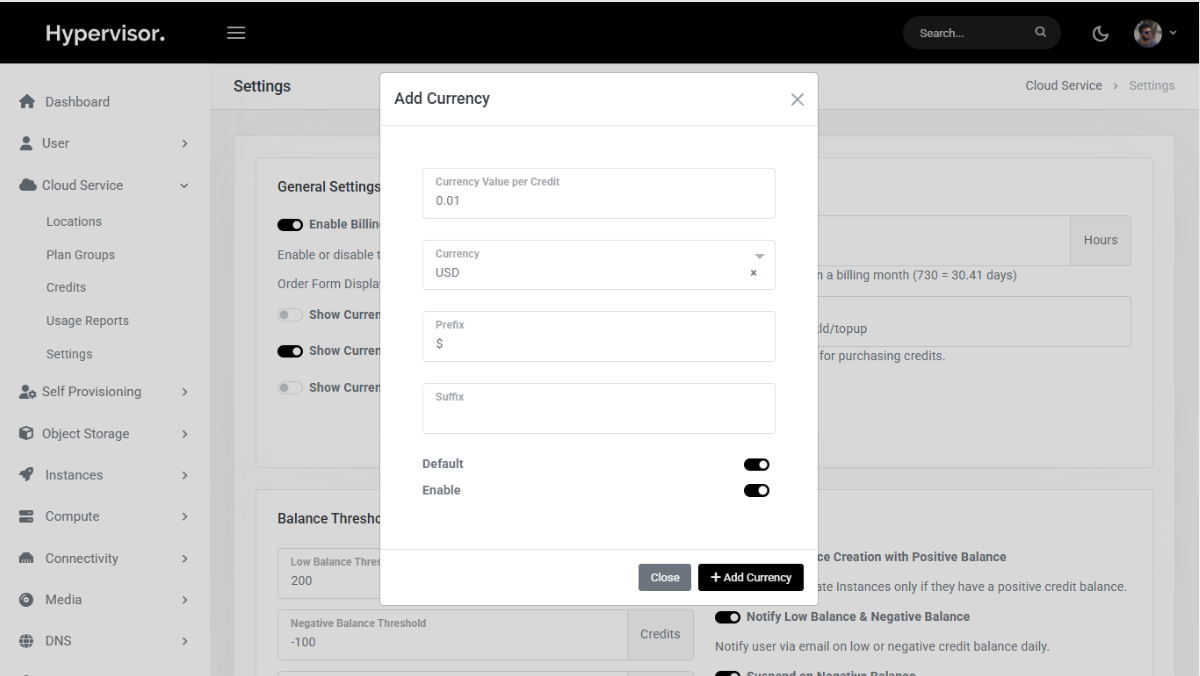Image resolution: width=1200 pixels, height=676 pixels.
Task: Go to the Credits submenu item
Action: click(66, 287)
